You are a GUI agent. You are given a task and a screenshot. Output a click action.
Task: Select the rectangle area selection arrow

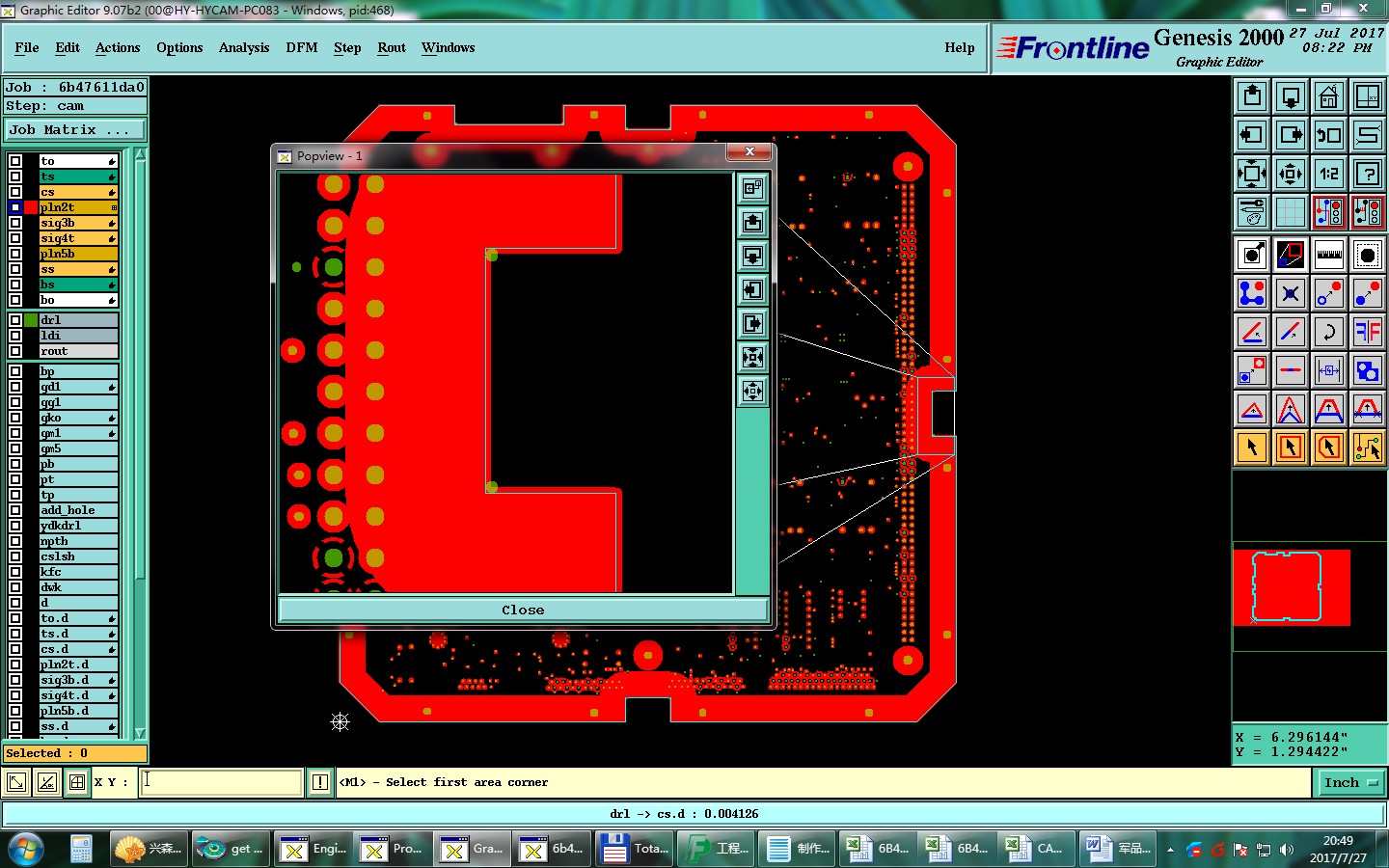pos(1291,448)
